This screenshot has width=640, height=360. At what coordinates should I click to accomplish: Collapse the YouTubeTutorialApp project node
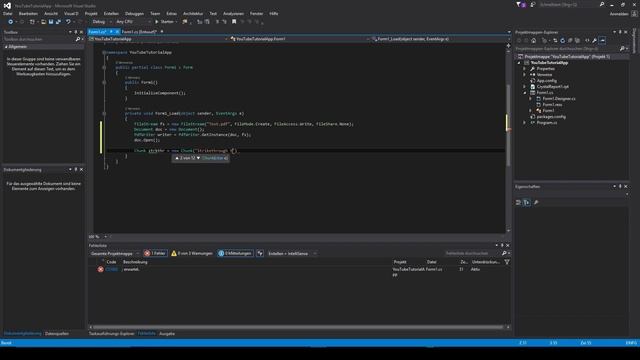(x=519, y=63)
